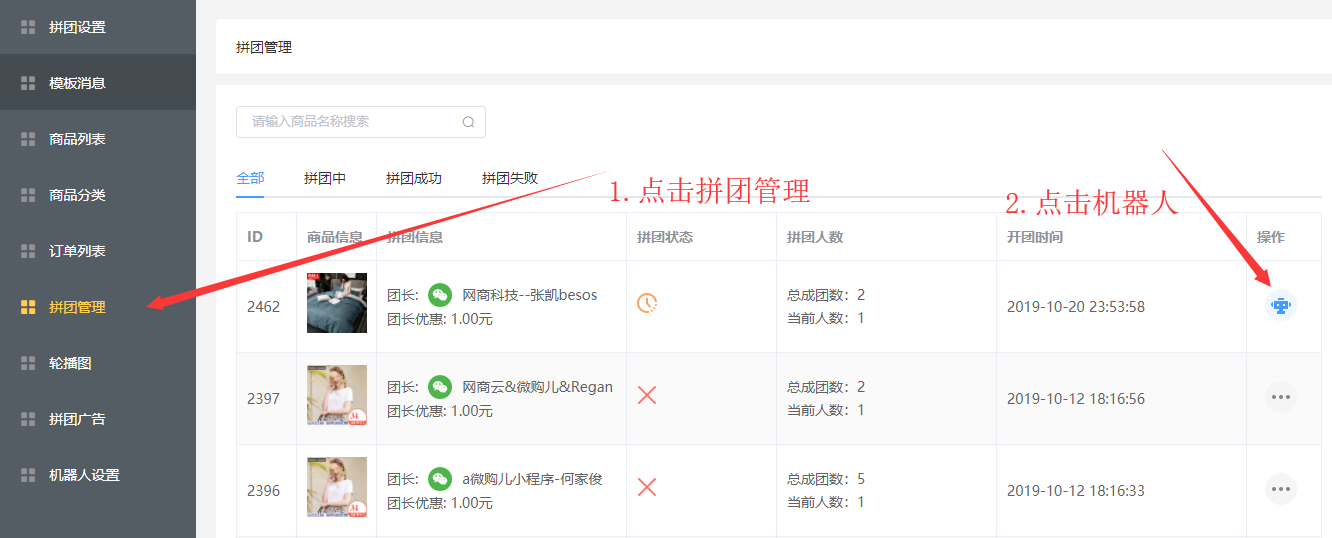Click ID cell 2396

click(264, 491)
